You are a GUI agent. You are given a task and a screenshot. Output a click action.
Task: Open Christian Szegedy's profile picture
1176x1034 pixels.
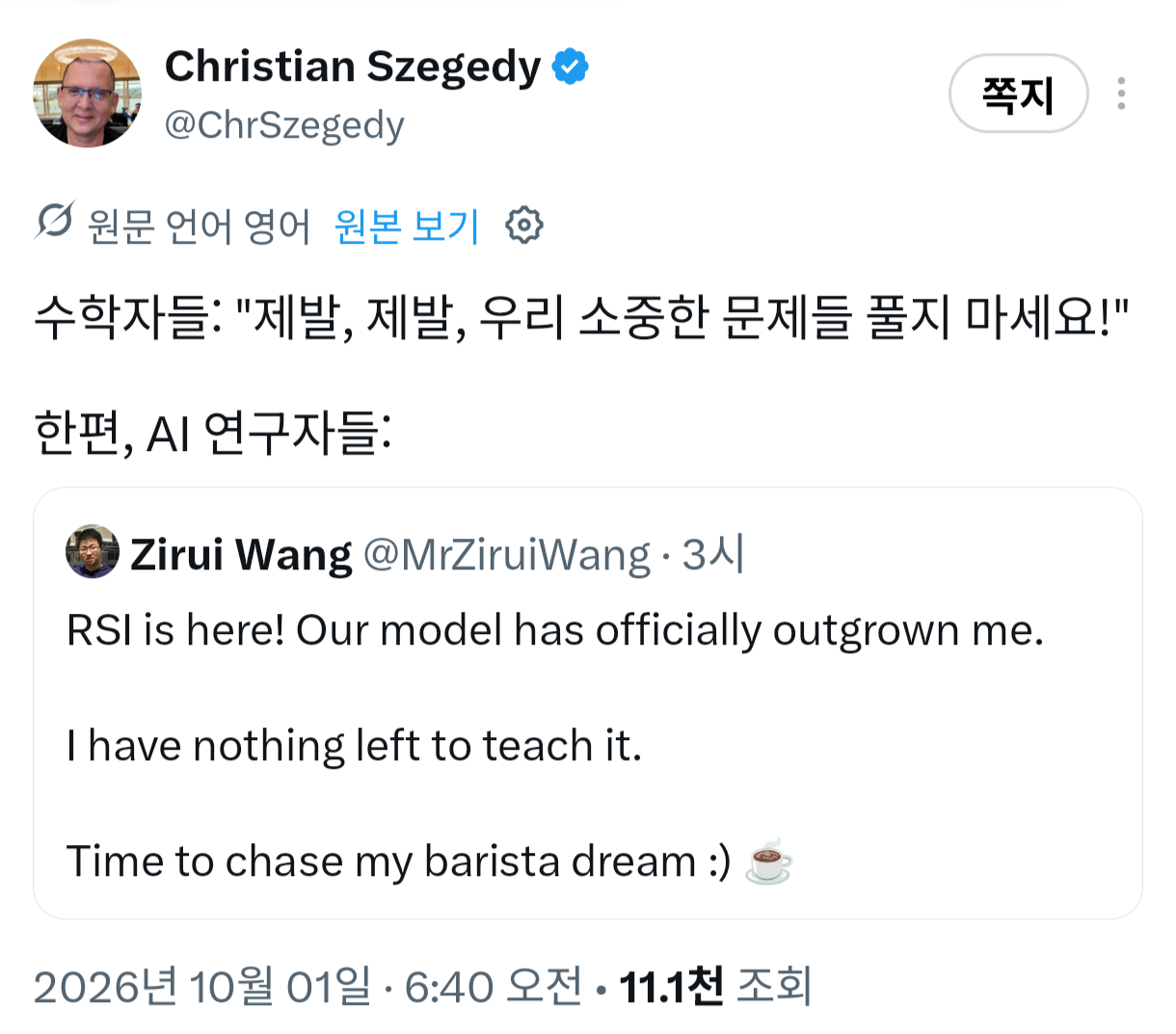tap(88, 93)
